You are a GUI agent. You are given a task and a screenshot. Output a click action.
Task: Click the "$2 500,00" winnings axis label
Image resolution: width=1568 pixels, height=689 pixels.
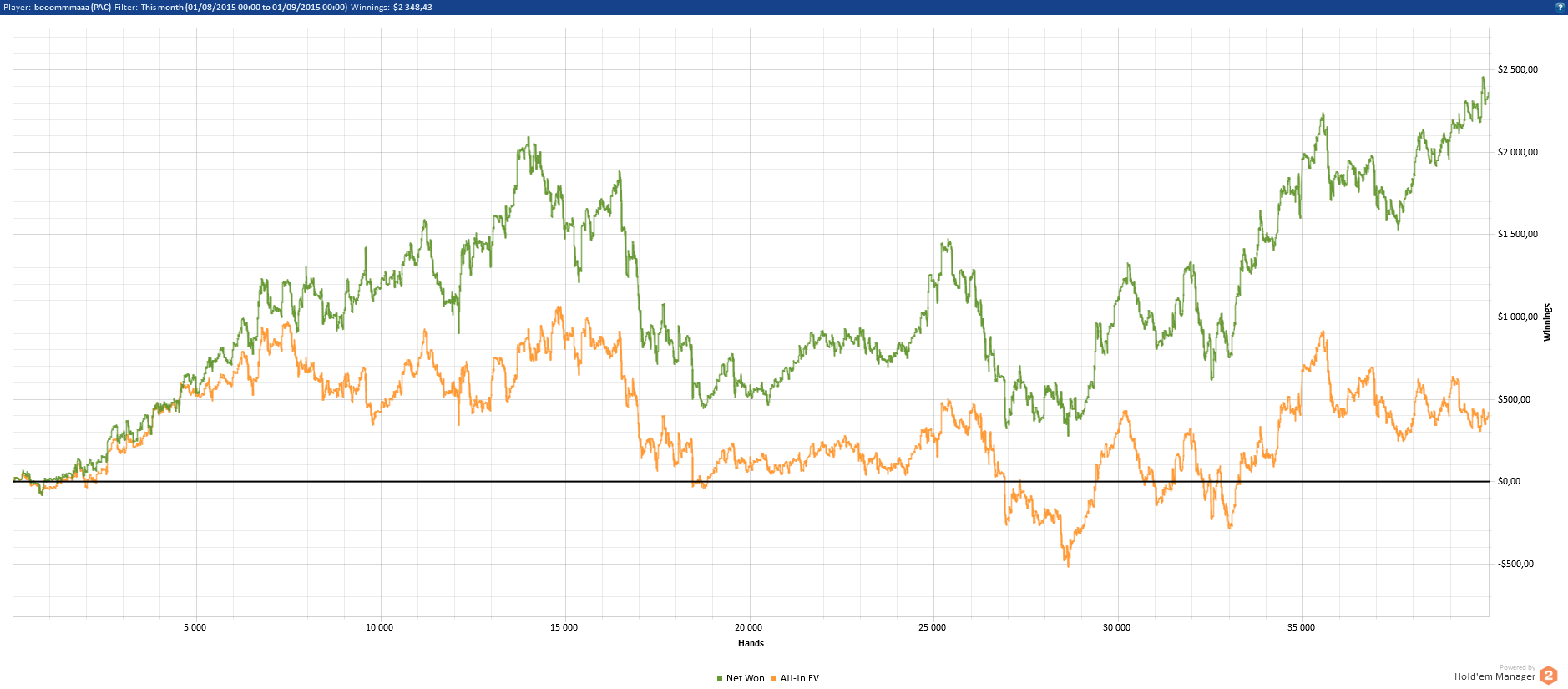pos(1518,69)
